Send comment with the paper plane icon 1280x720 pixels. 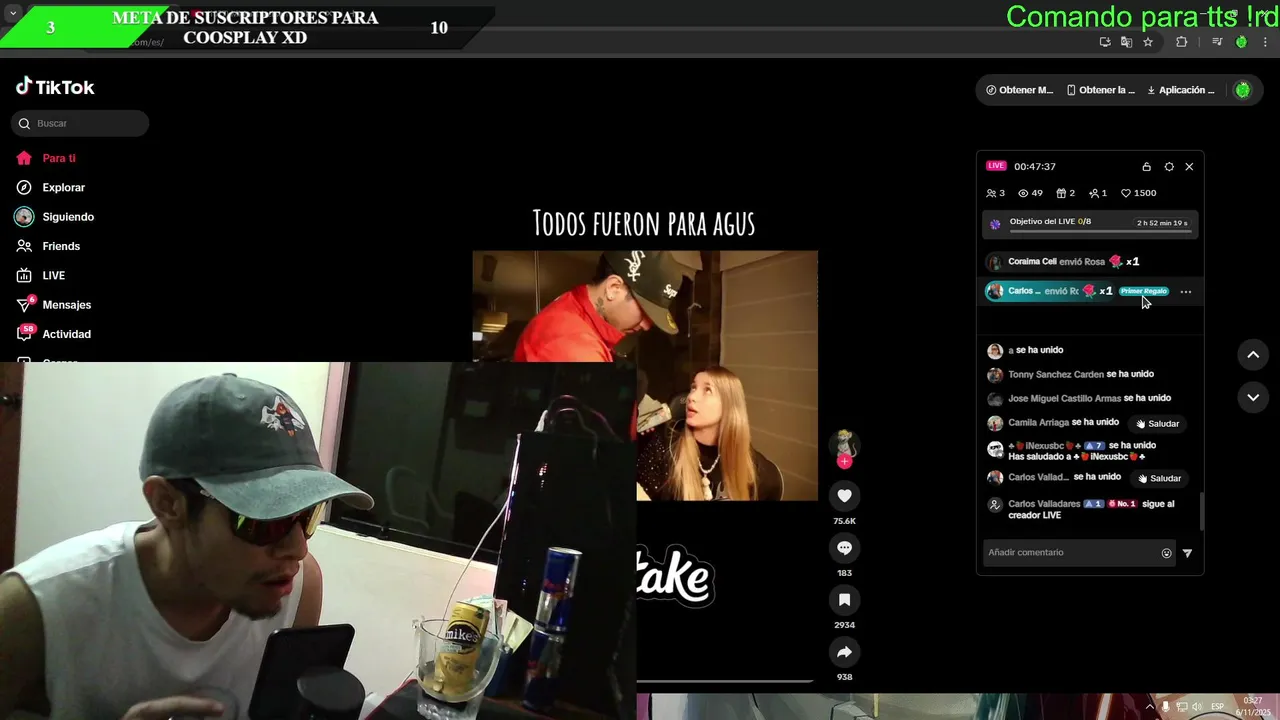click(1187, 553)
